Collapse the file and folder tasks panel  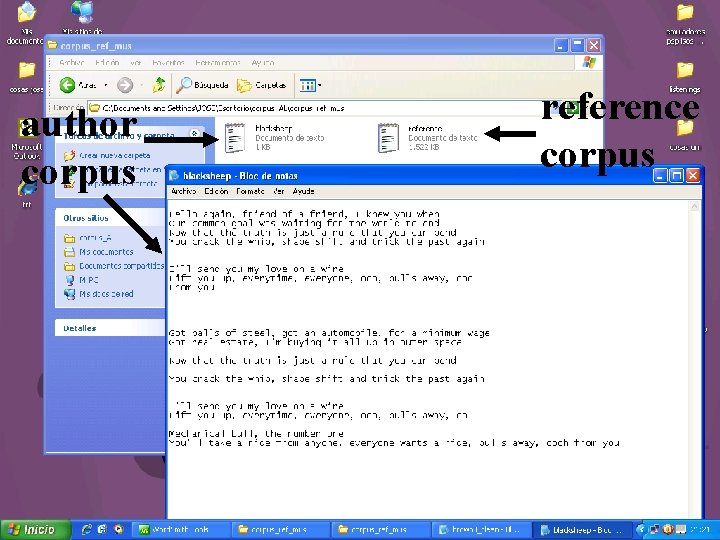pyautogui.click(x=194, y=134)
